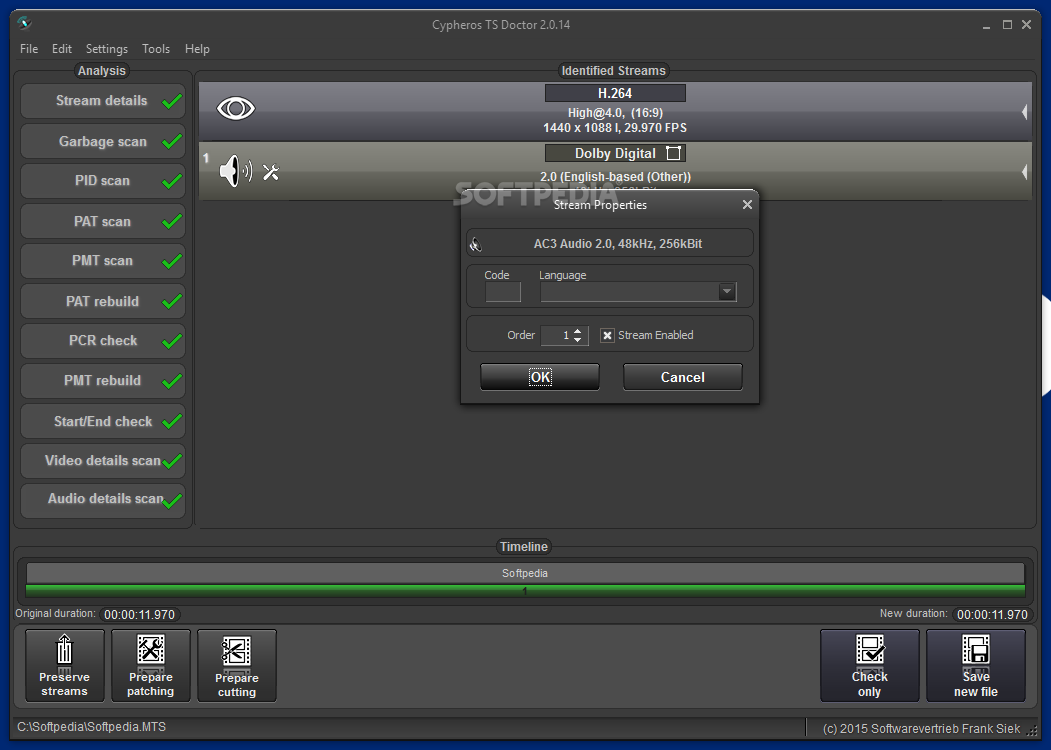Click the green timeline progress bar
Screen dimensions: 1051x750
pos(525,590)
